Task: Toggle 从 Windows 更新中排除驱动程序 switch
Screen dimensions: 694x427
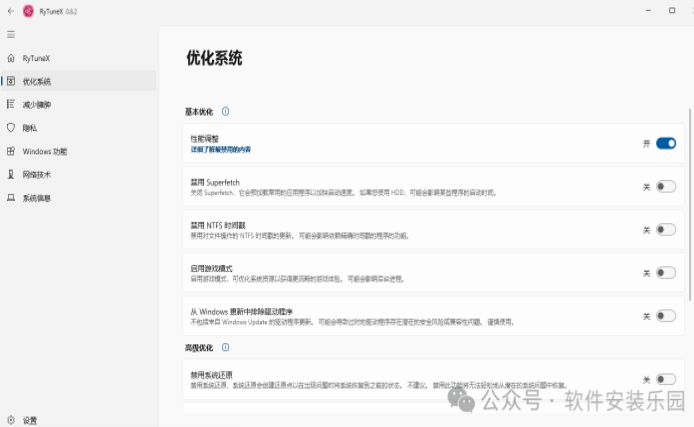Action: coord(666,315)
